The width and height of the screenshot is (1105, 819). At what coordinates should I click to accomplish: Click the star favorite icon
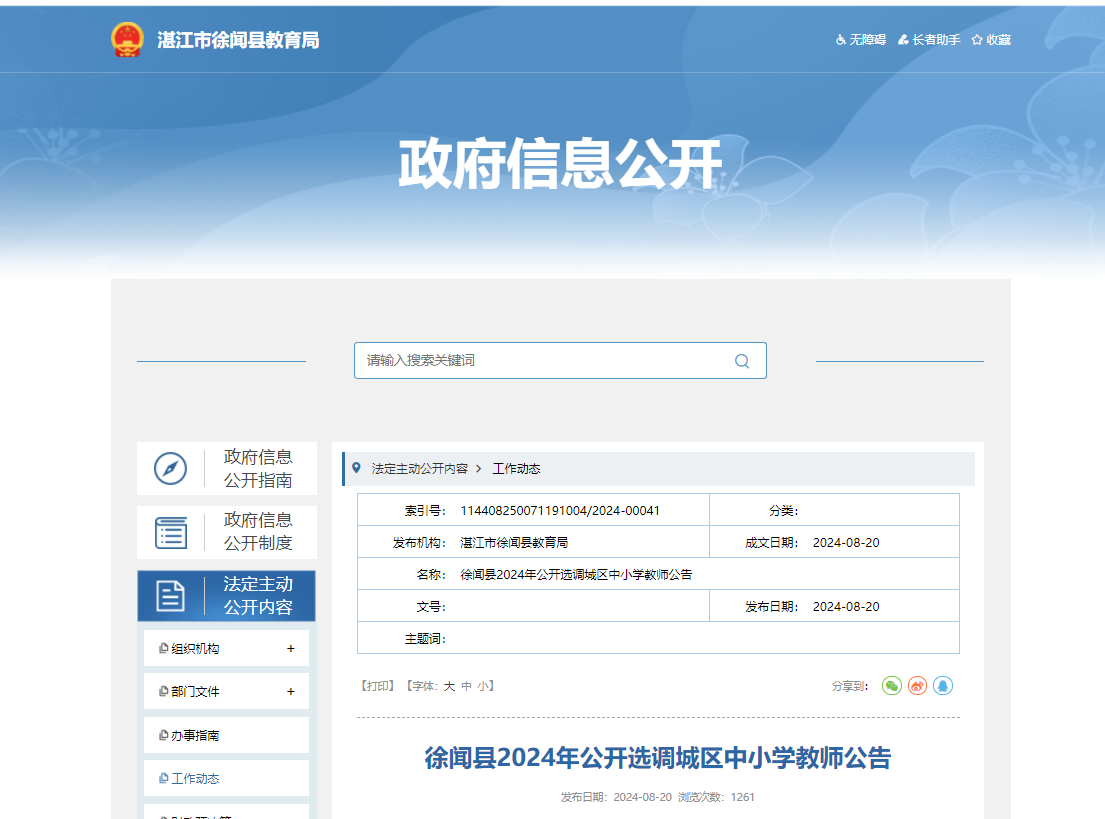(977, 40)
